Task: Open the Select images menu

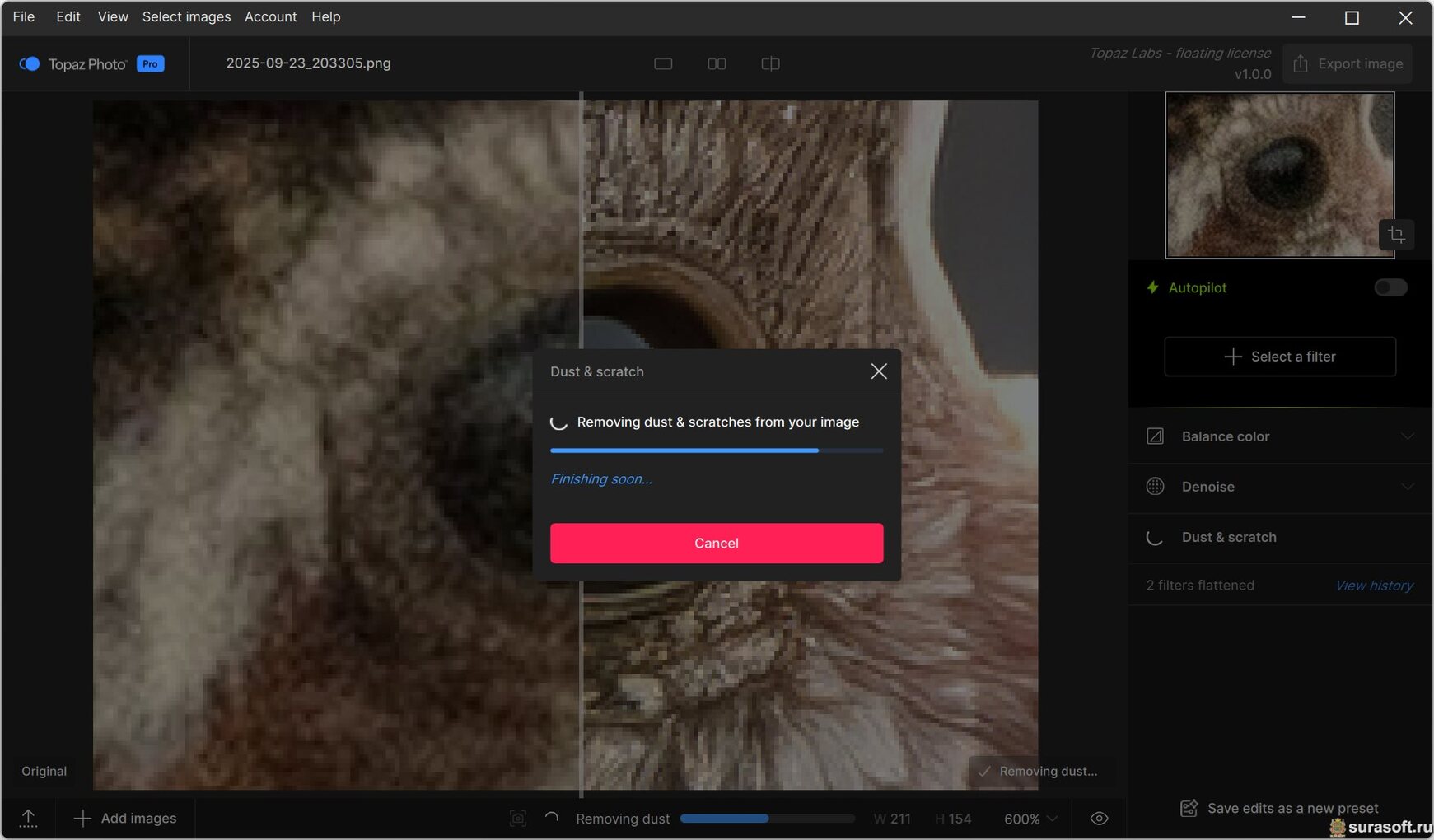Action: point(186,16)
